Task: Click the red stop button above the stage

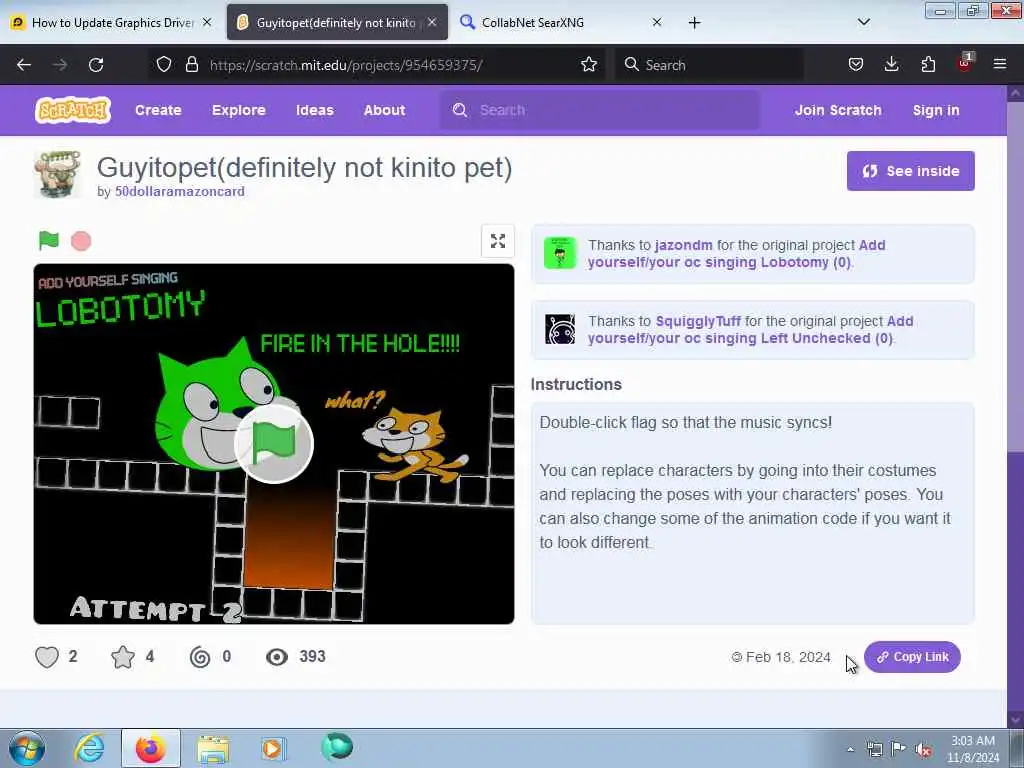Action: (x=81, y=242)
